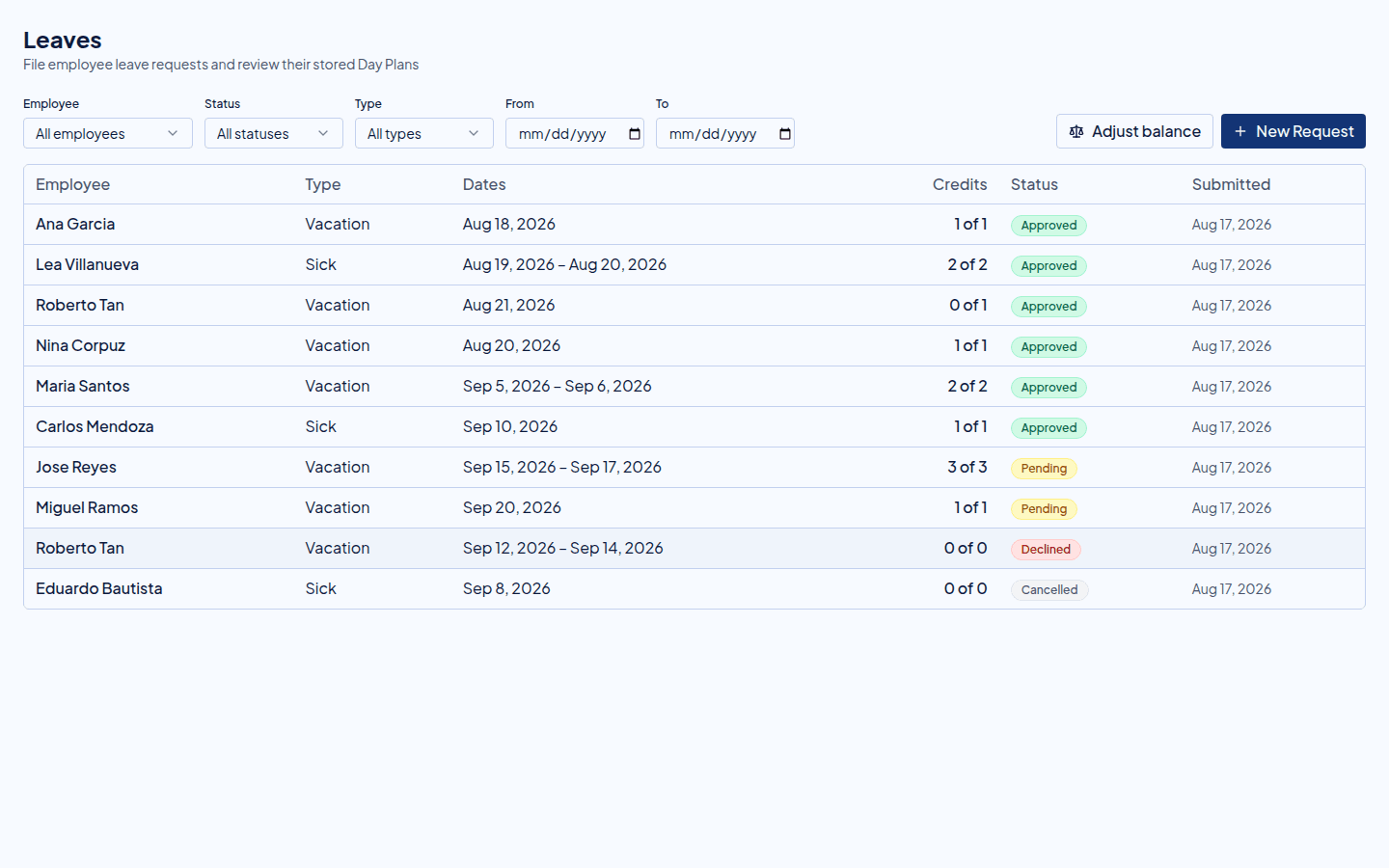
Task: Click the Submitted column header
Action: [1231, 184]
